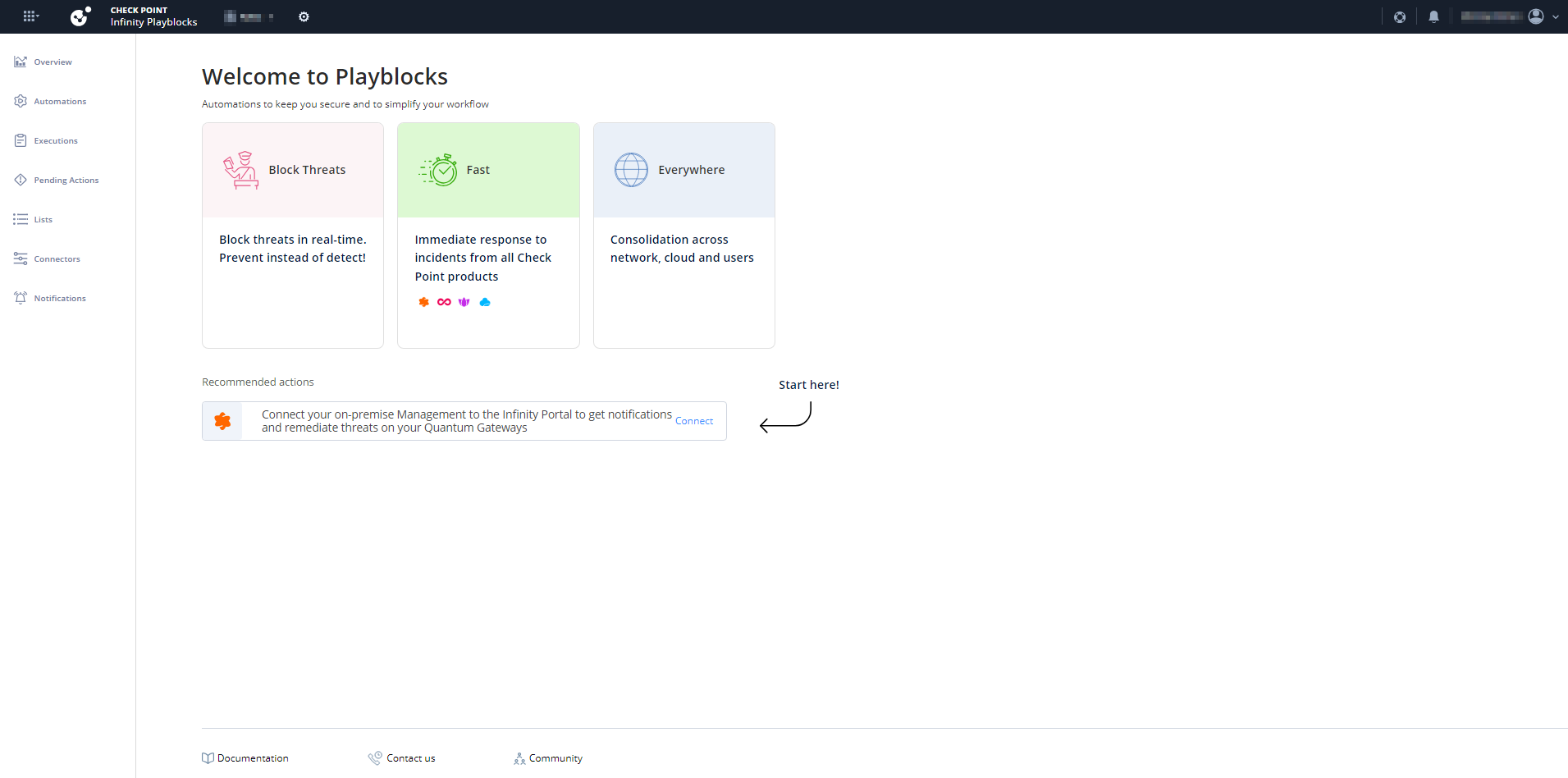
Task: Click 'Immediate response to incidents' description
Action: point(483,258)
